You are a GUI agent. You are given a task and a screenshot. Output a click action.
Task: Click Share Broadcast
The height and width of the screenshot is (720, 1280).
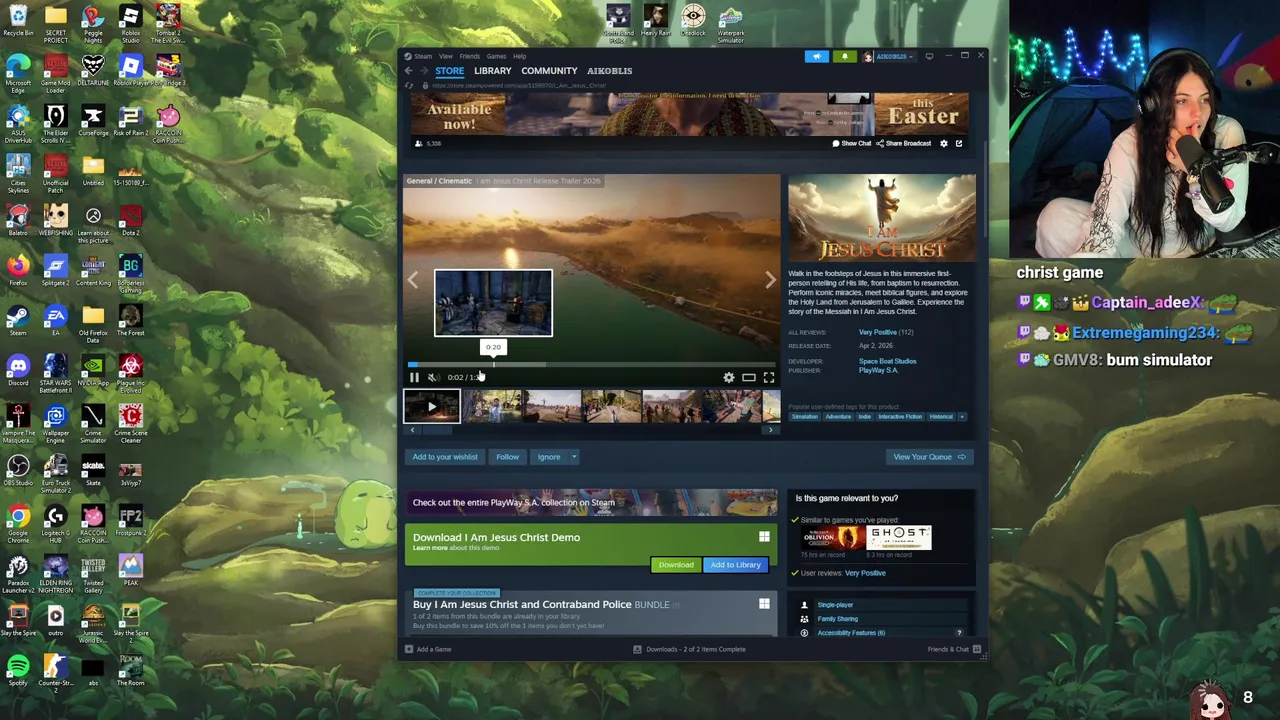[904, 143]
